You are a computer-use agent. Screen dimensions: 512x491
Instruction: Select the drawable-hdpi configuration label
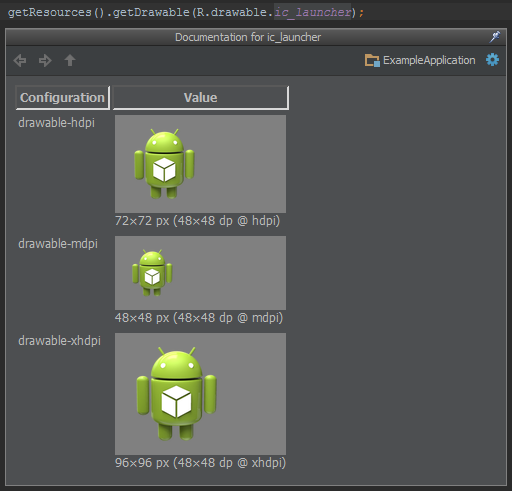57,123
